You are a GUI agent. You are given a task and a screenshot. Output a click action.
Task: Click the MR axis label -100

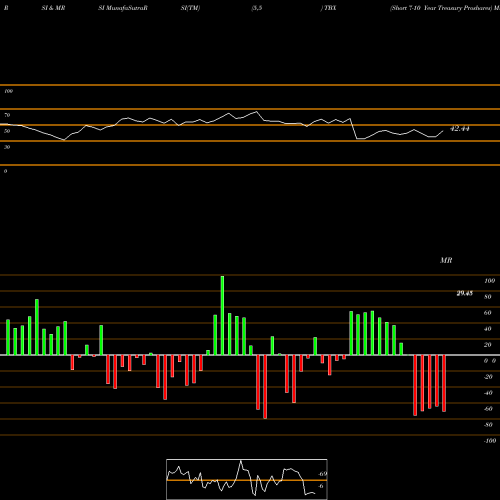(490, 441)
